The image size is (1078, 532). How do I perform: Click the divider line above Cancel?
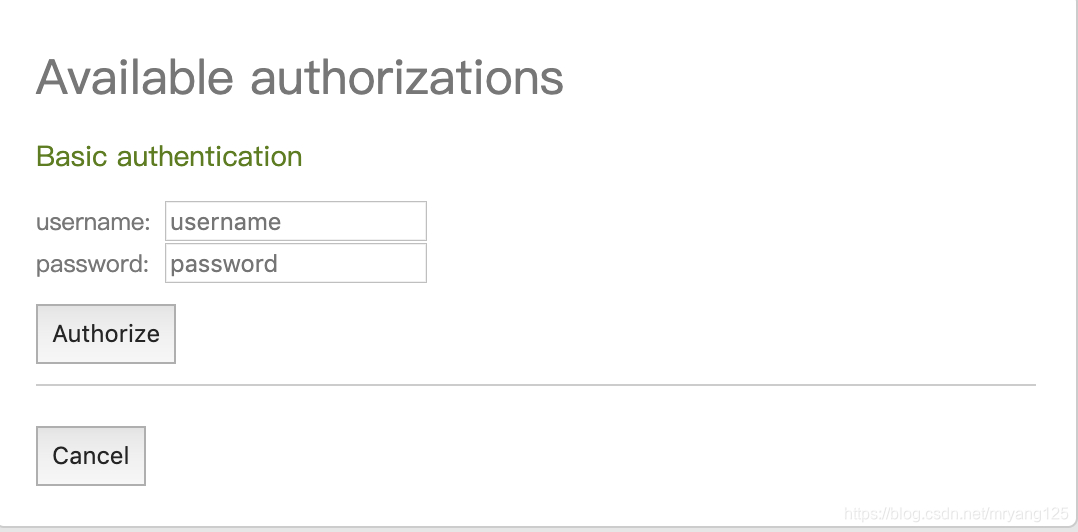point(536,385)
